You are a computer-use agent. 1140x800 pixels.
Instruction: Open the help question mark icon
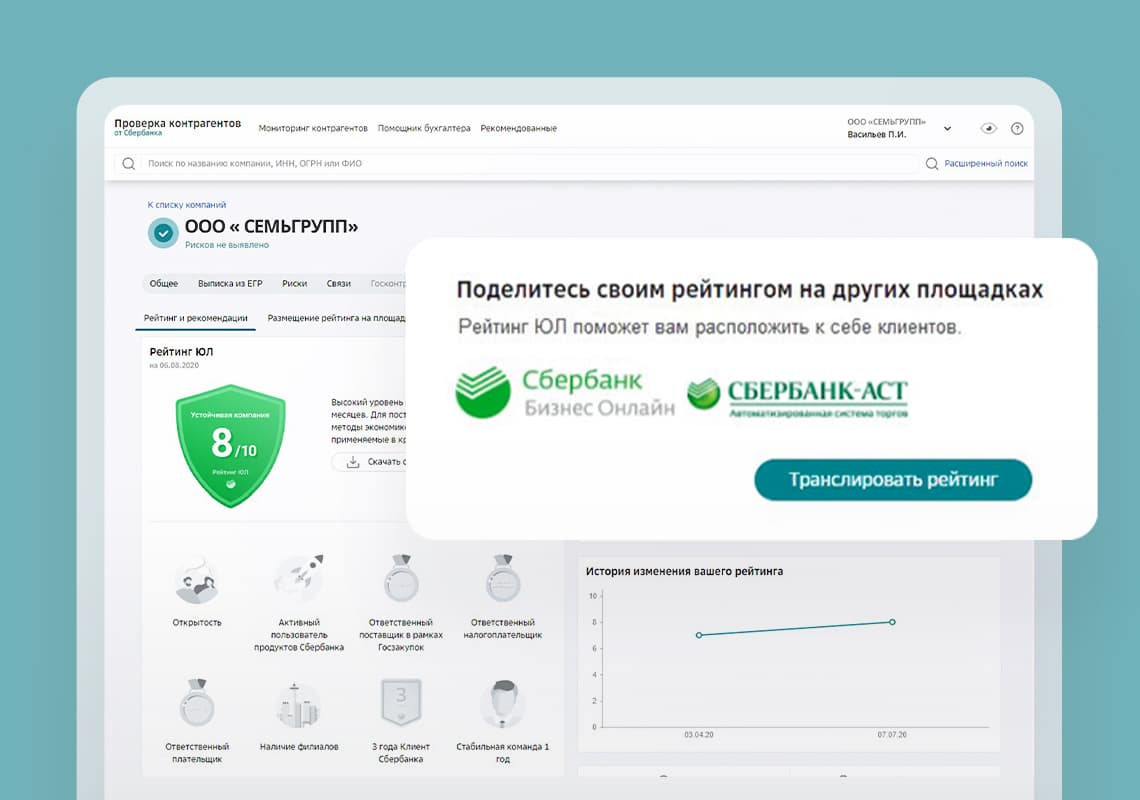(x=1017, y=129)
